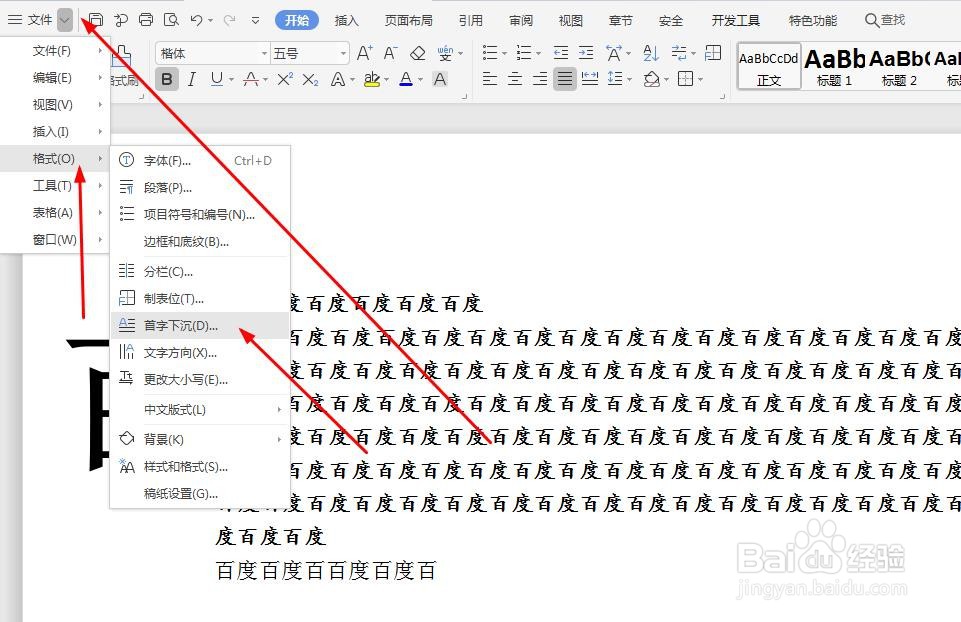
Task: Open borders dropdown
Action: (x=700, y=80)
